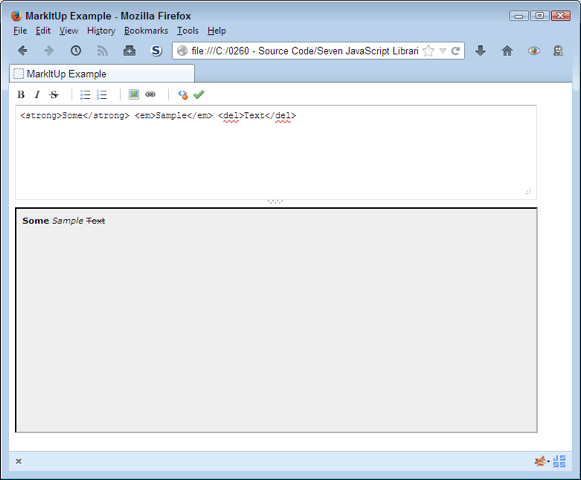The width and height of the screenshot is (581, 480).
Task: Select the MarkItUp Example tab
Action: [102, 74]
